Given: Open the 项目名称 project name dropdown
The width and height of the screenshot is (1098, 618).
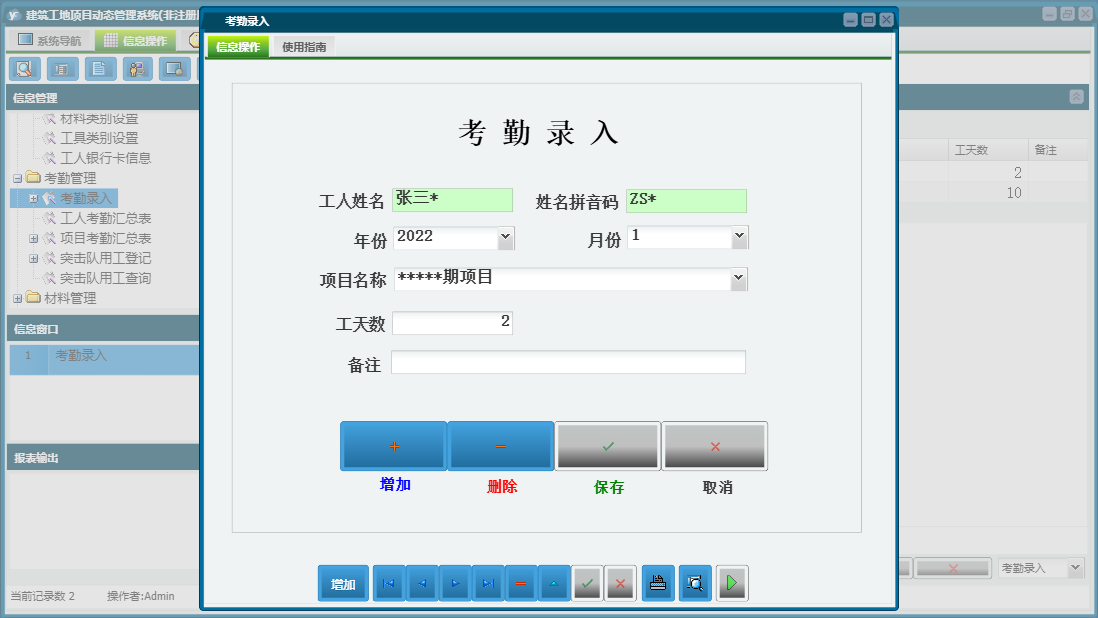Looking at the screenshot, I should pos(738,279).
